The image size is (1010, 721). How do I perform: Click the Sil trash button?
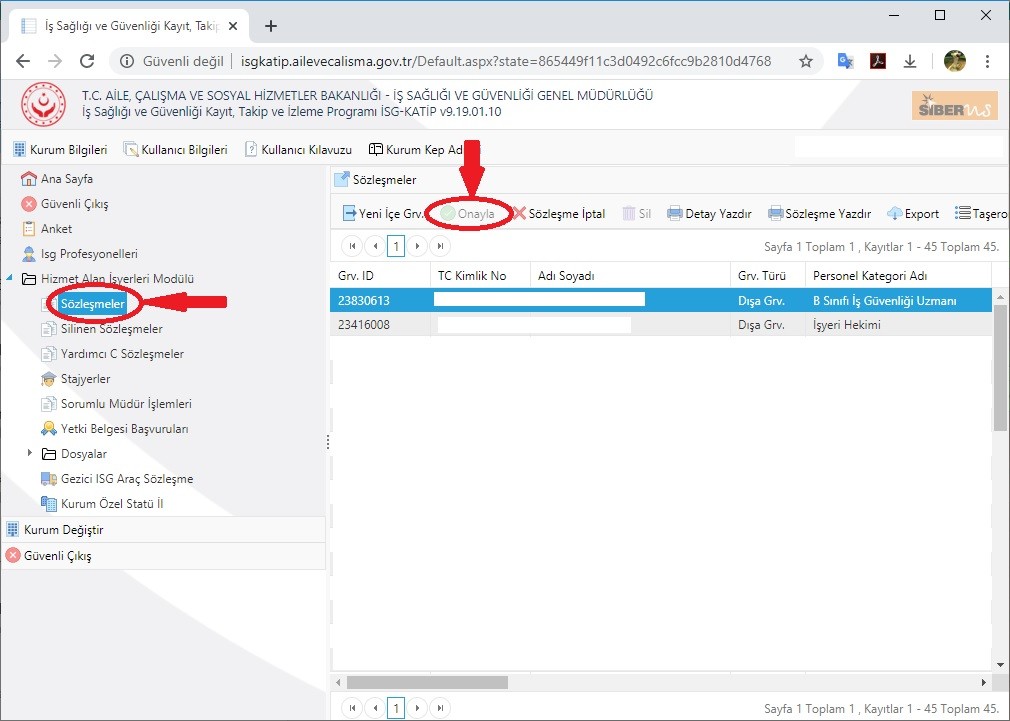(x=636, y=213)
